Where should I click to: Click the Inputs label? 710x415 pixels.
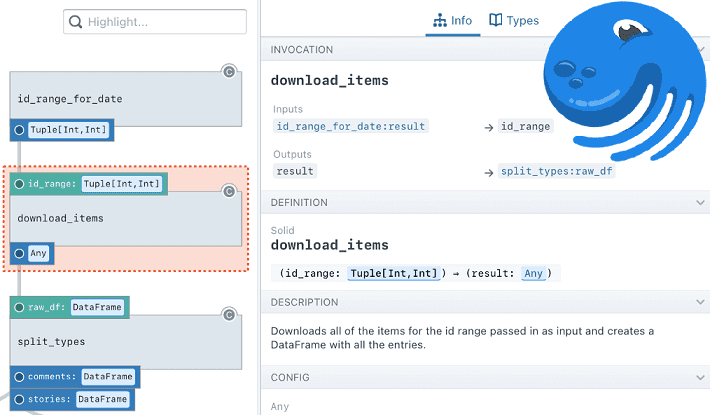pyautogui.click(x=288, y=109)
